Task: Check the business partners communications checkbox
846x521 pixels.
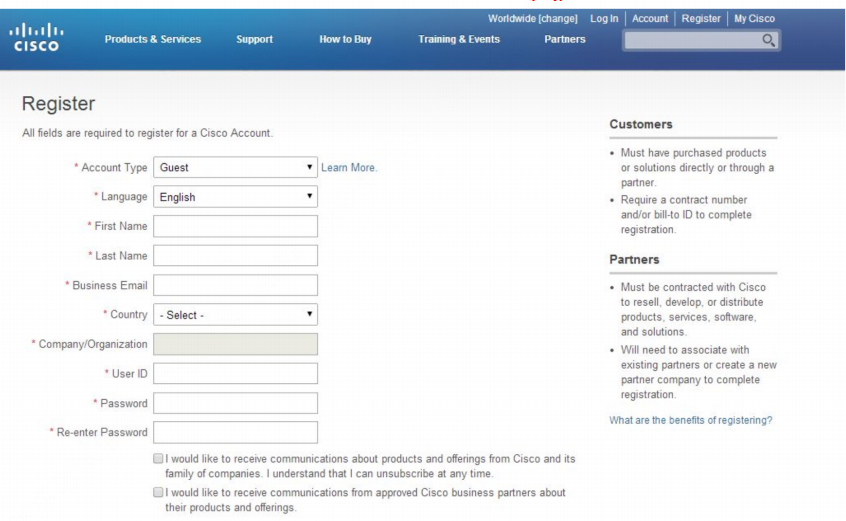Action: [158, 492]
